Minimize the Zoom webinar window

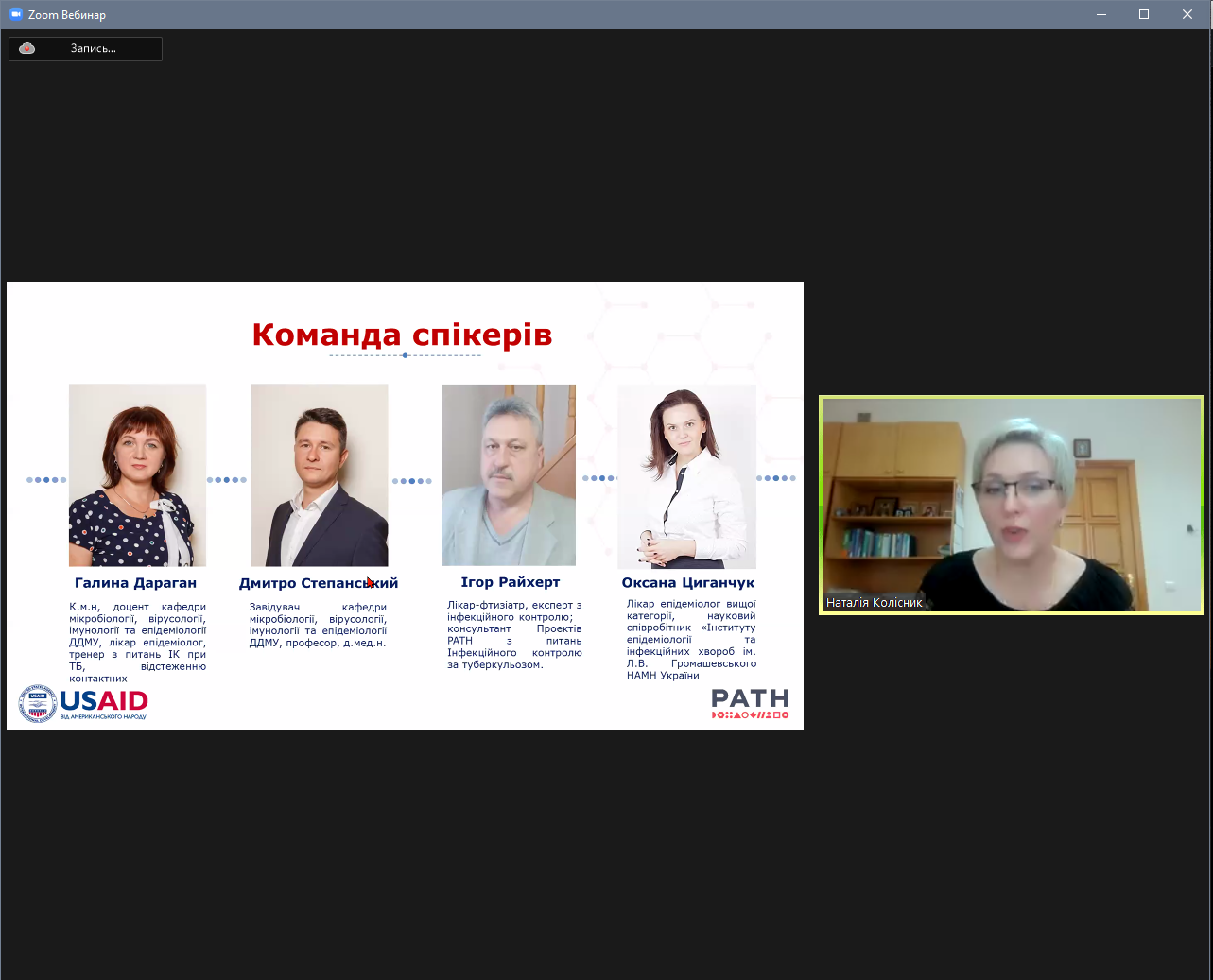click(1101, 14)
